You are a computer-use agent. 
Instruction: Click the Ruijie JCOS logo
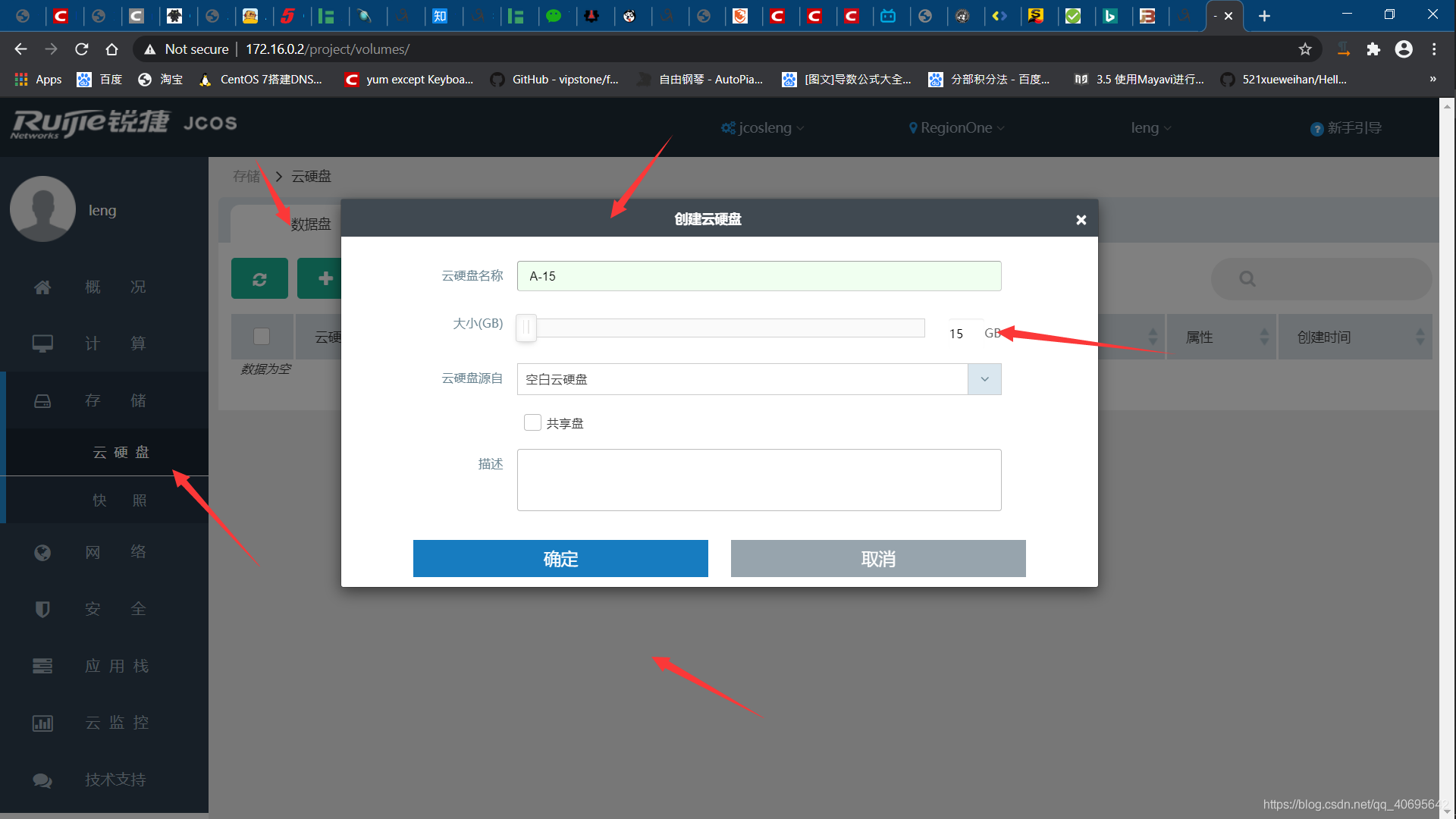coord(124,124)
